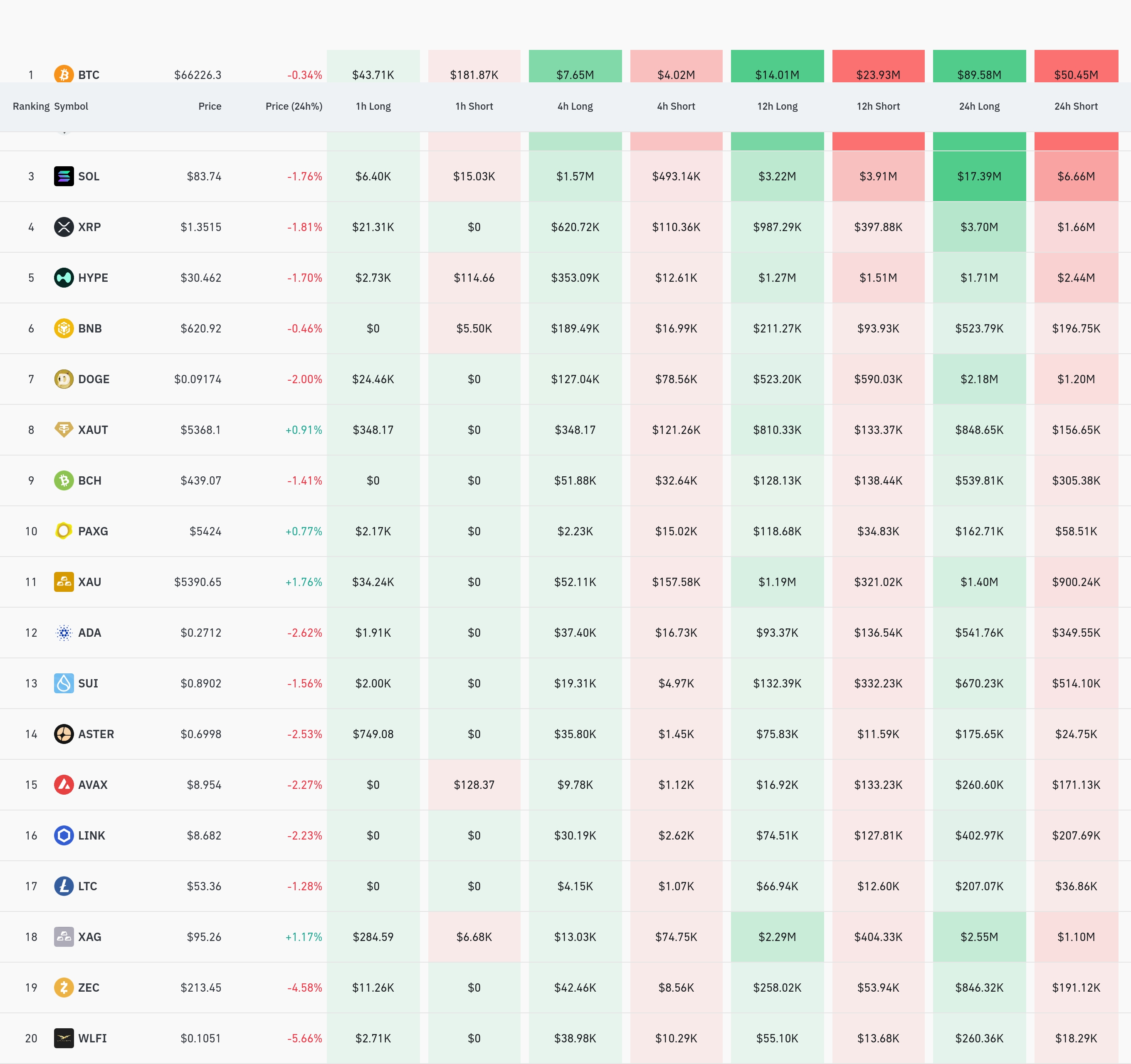1131x1064 pixels.
Task: Click SOL 24h Long cell $17.39M
Action: click(979, 176)
